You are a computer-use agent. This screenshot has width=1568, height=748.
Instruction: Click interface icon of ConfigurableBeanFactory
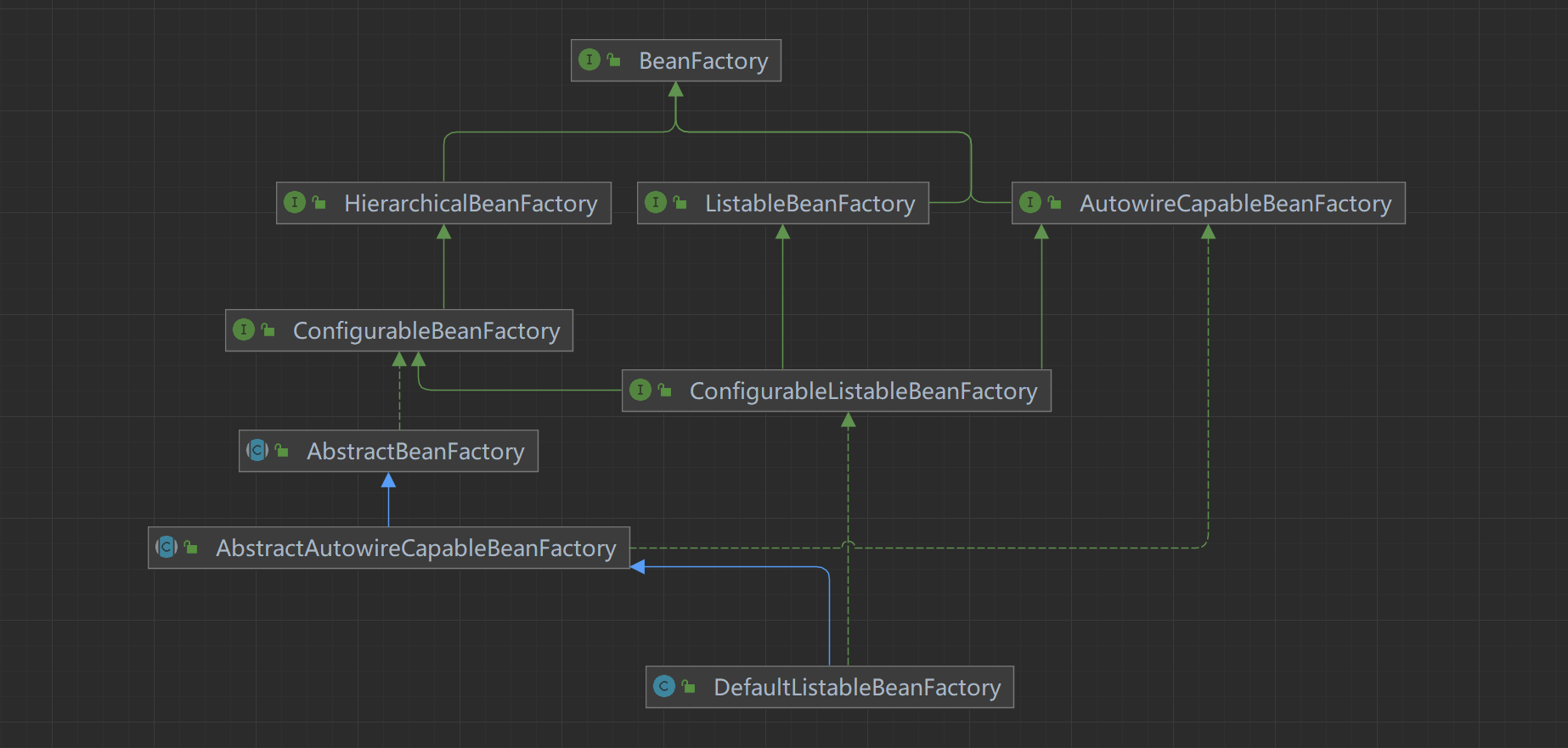pyautogui.click(x=243, y=329)
